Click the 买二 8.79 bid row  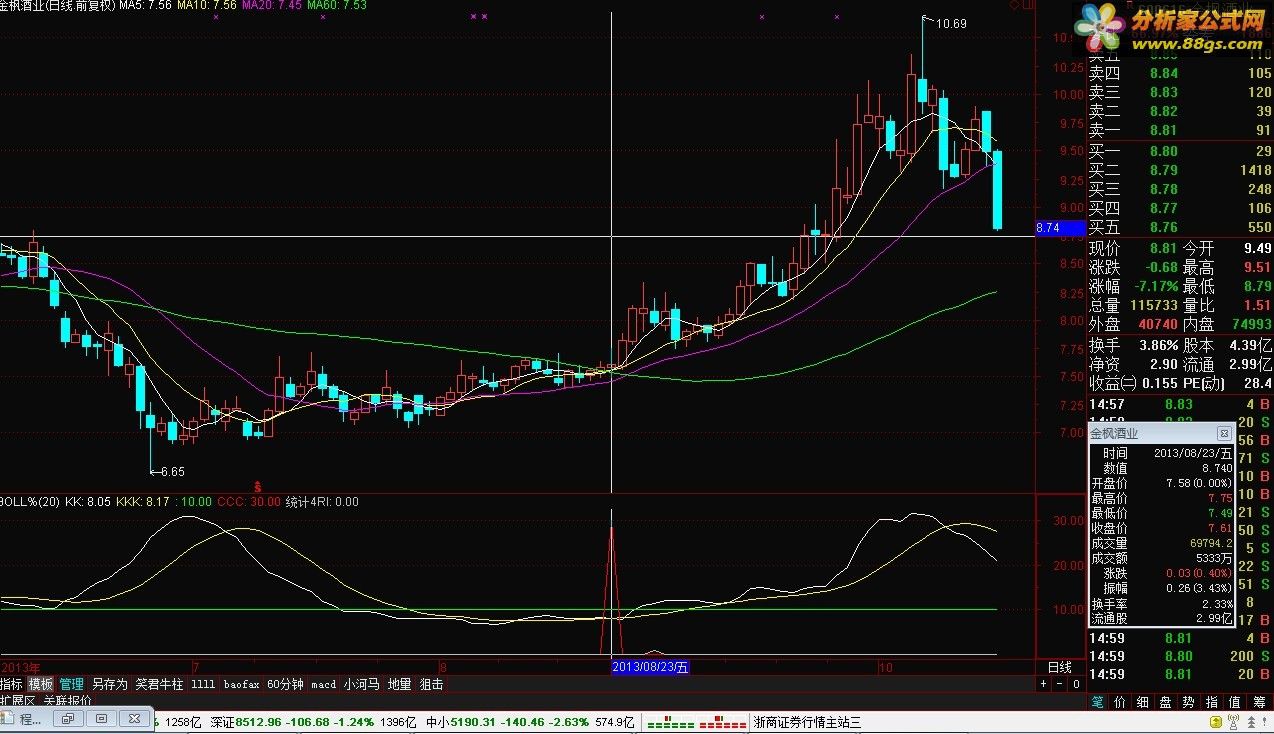point(1180,170)
